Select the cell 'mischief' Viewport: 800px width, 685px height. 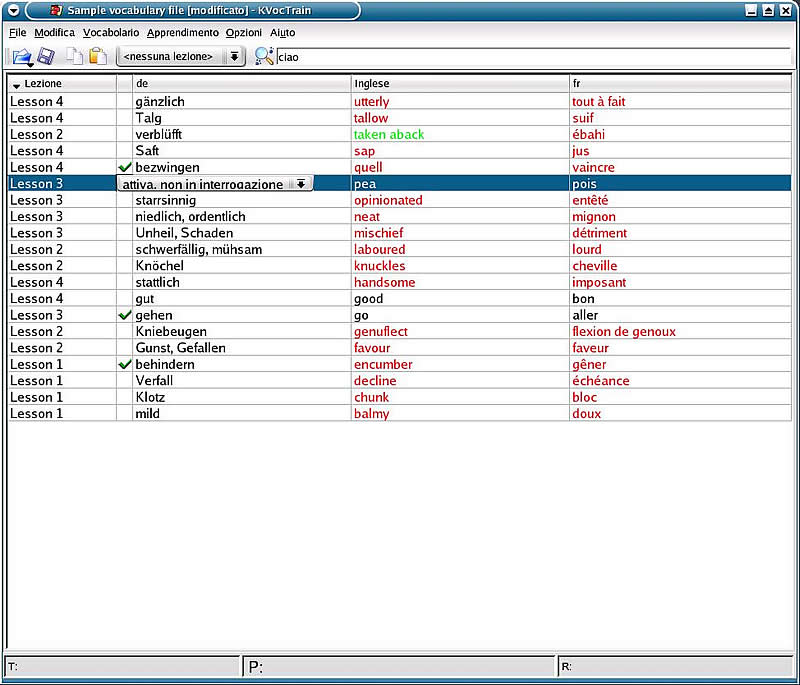[x=460, y=233]
